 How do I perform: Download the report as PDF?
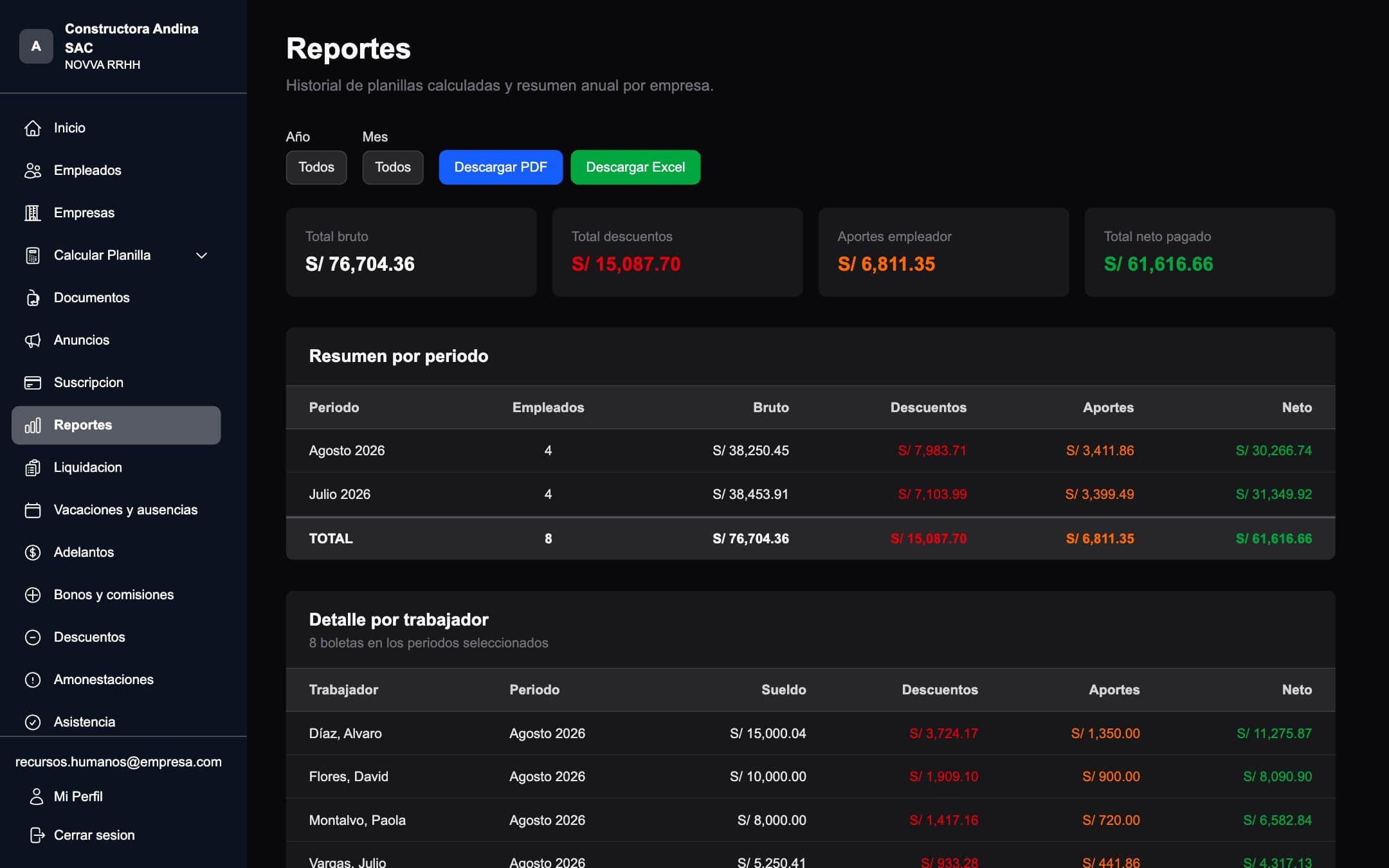click(x=501, y=167)
